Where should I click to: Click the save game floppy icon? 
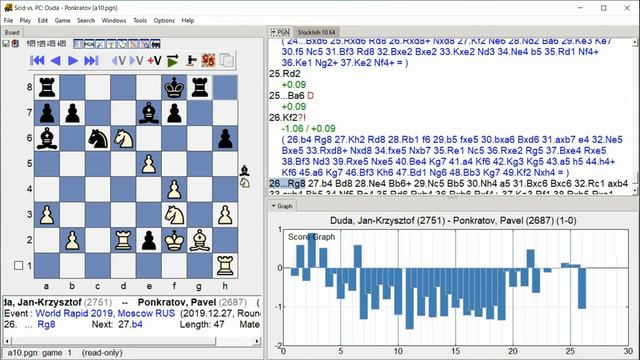click(6, 44)
